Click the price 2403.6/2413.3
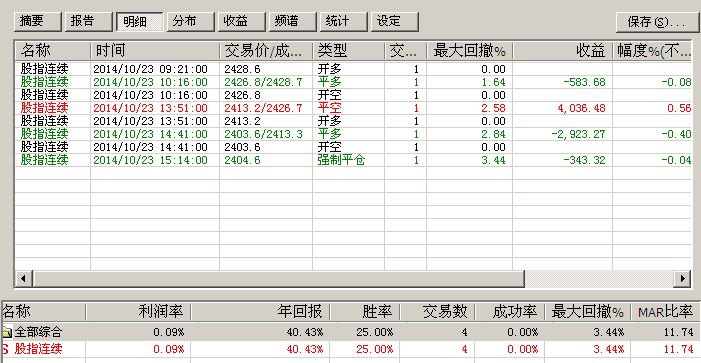This screenshot has width=701, height=363. [263, 134]
